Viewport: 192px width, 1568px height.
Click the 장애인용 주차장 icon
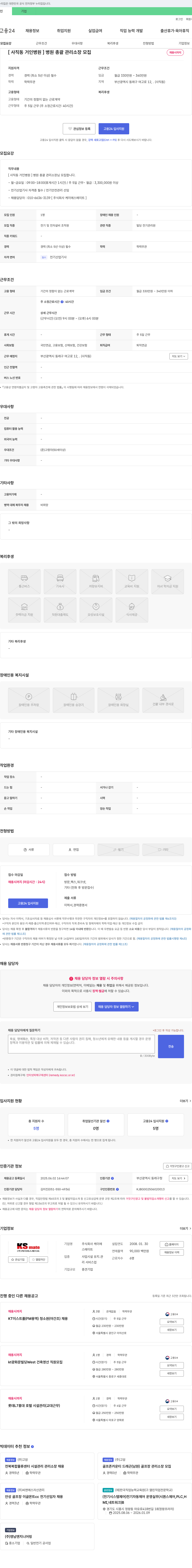[29, 700]
